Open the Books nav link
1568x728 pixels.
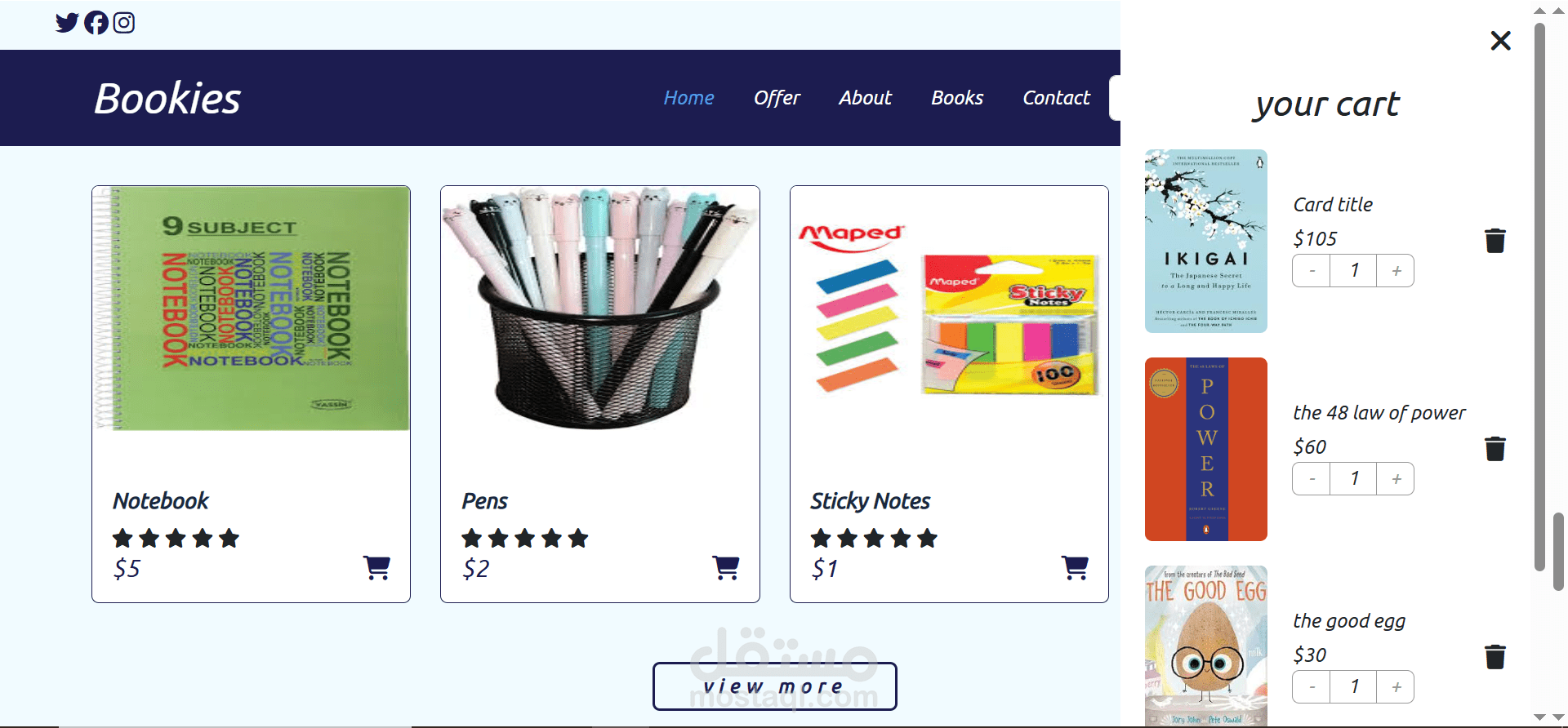point(957,98)
